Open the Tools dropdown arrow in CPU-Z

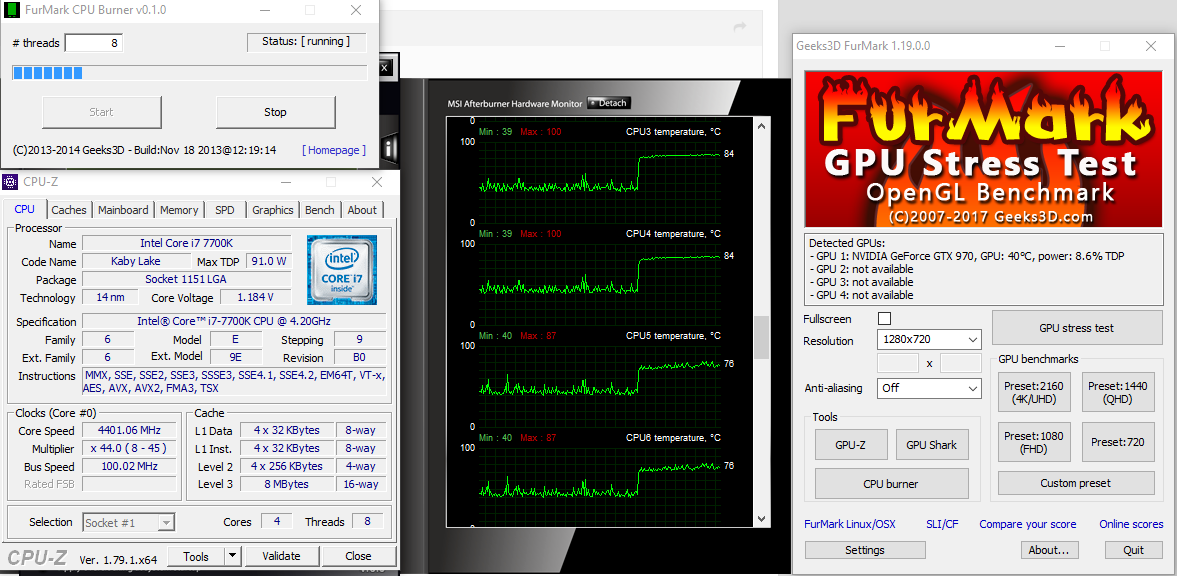(233, 556)
